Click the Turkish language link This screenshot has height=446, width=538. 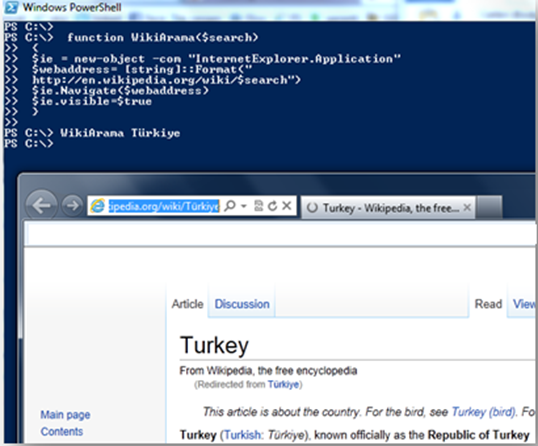click(242, 435)
